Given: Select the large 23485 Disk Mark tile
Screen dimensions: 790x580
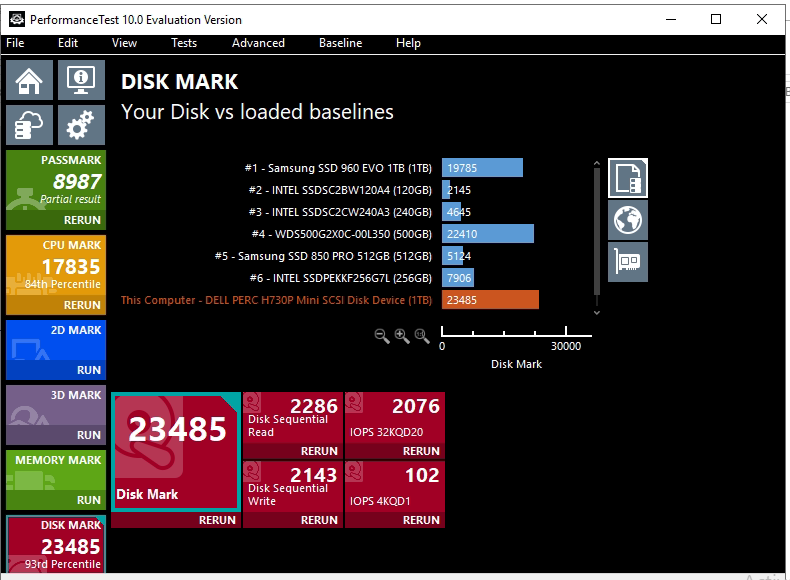Looking at the screenshot, I should pos(176,452).
